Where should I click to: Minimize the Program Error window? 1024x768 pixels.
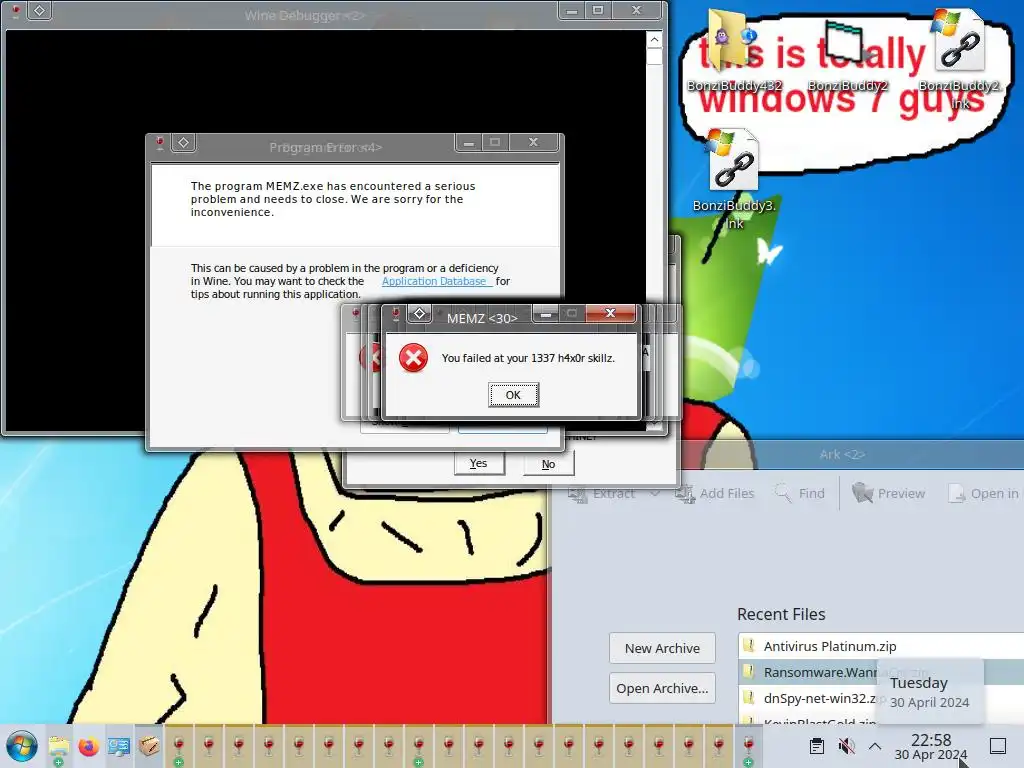pos(468,142)
